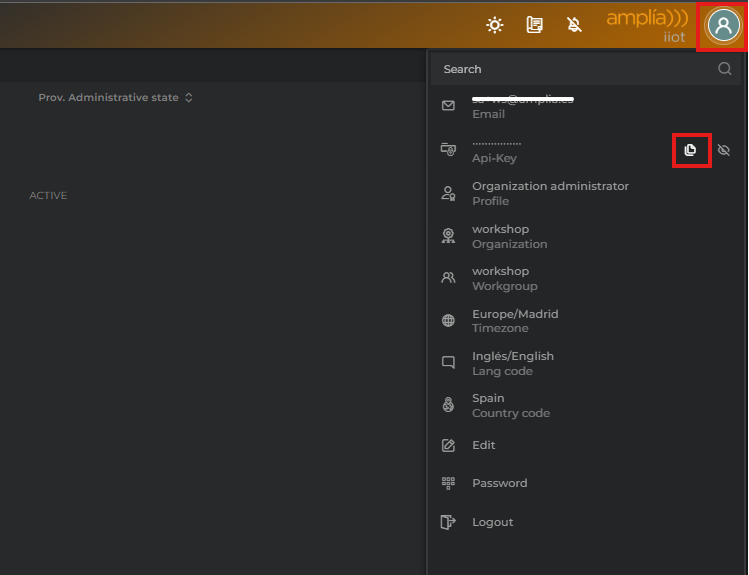
Task: Click Logout to sign out
Action: click(x=492, y=522)
